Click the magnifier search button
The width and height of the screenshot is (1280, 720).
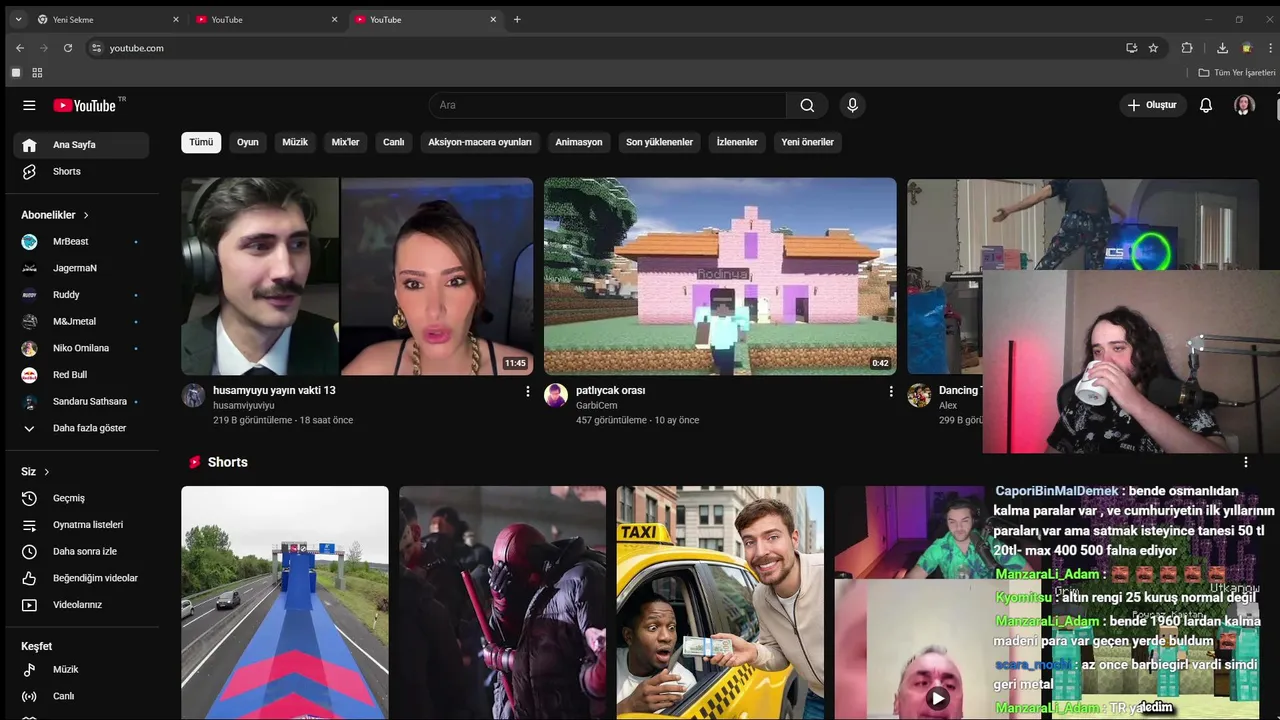(807, 105)
